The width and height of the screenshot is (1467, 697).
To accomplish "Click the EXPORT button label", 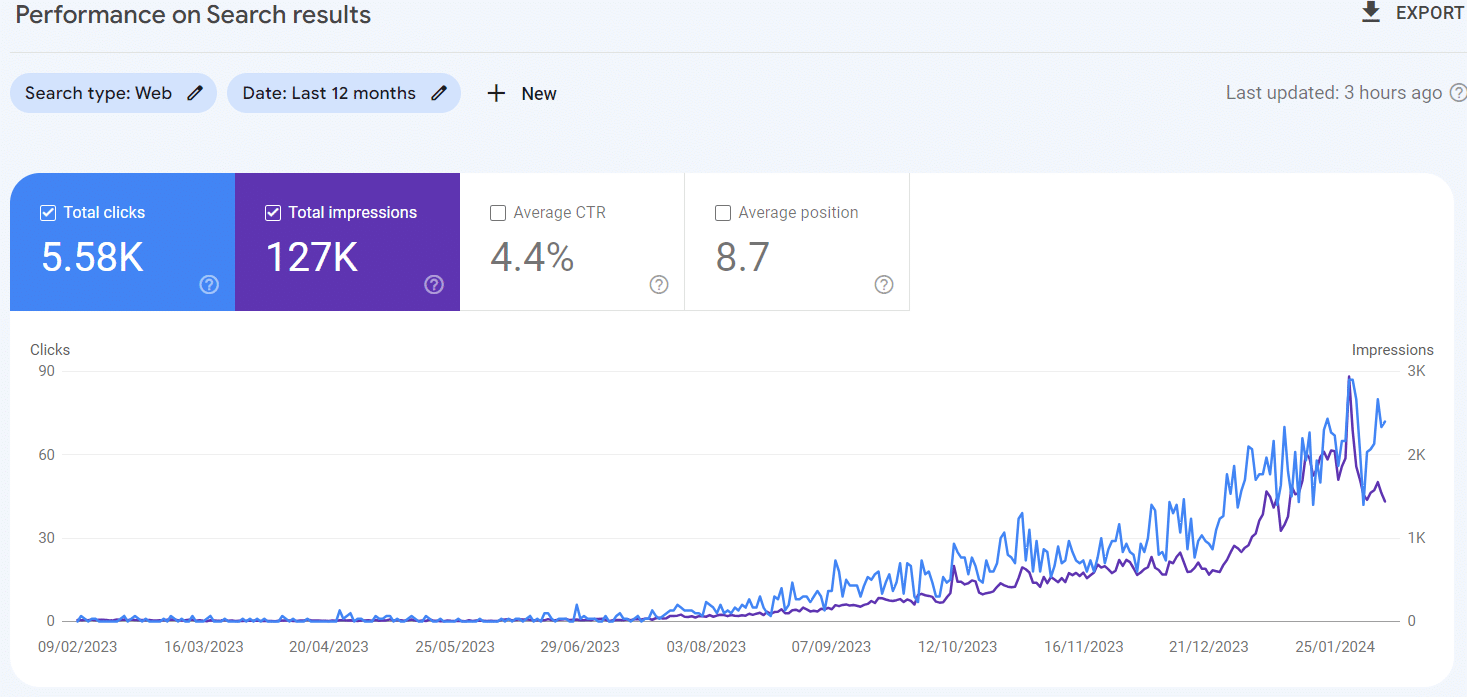I will [1430, 13].
